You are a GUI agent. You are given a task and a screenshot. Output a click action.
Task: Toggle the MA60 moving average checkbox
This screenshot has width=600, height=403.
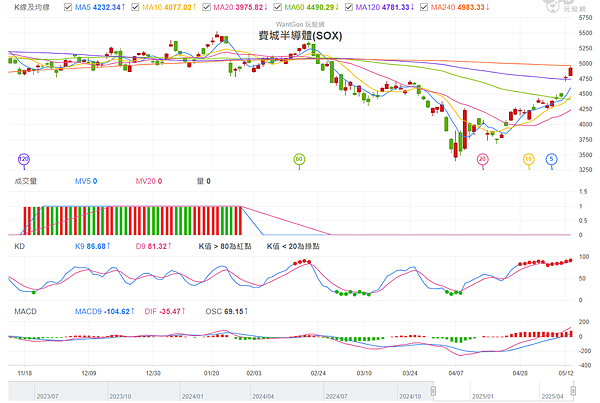point(277,7)
